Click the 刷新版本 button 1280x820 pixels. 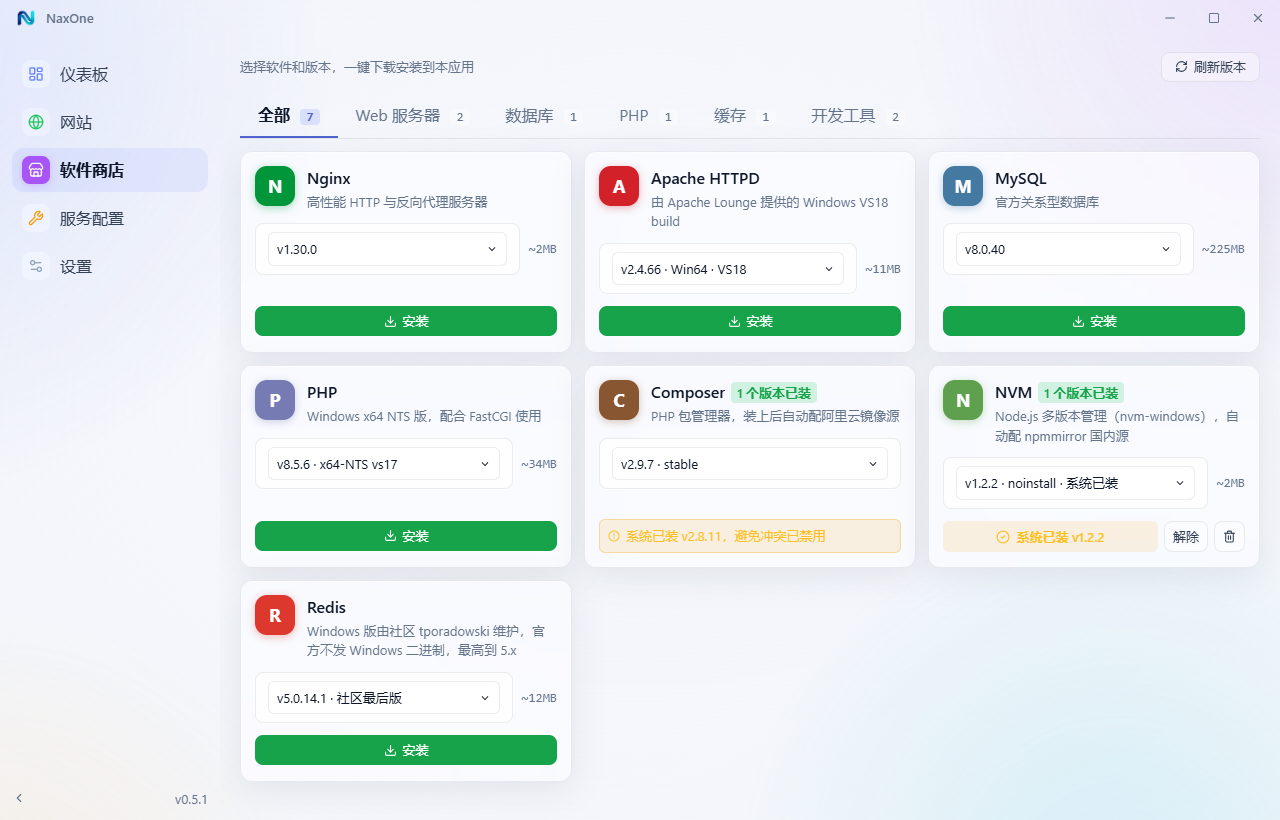1210,67
